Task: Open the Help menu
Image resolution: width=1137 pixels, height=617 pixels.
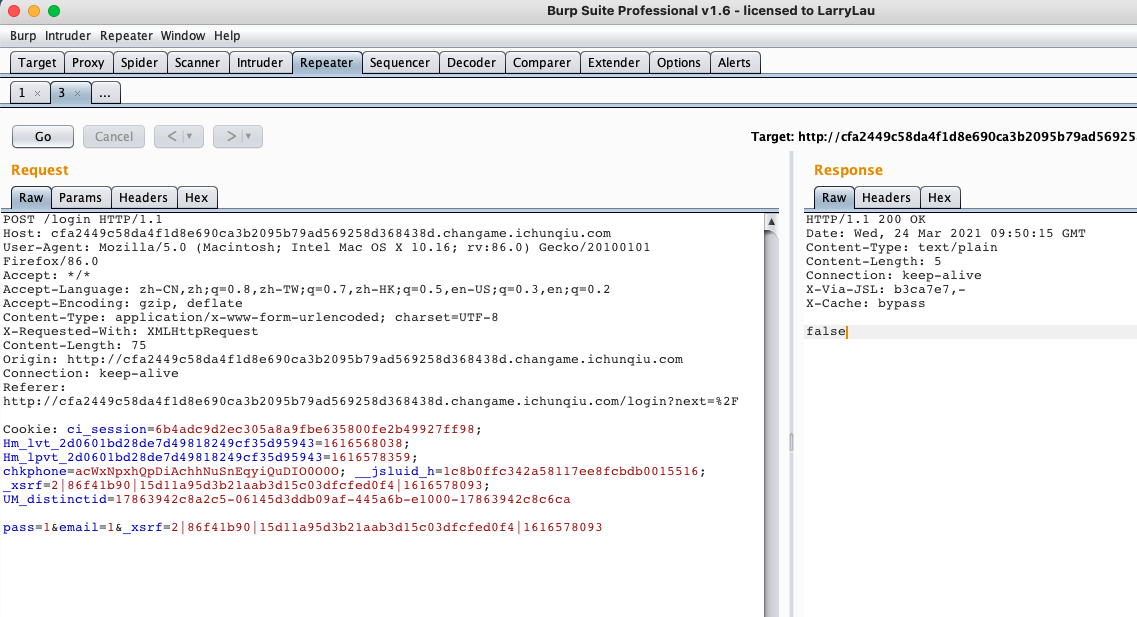Action: [227, 36]
